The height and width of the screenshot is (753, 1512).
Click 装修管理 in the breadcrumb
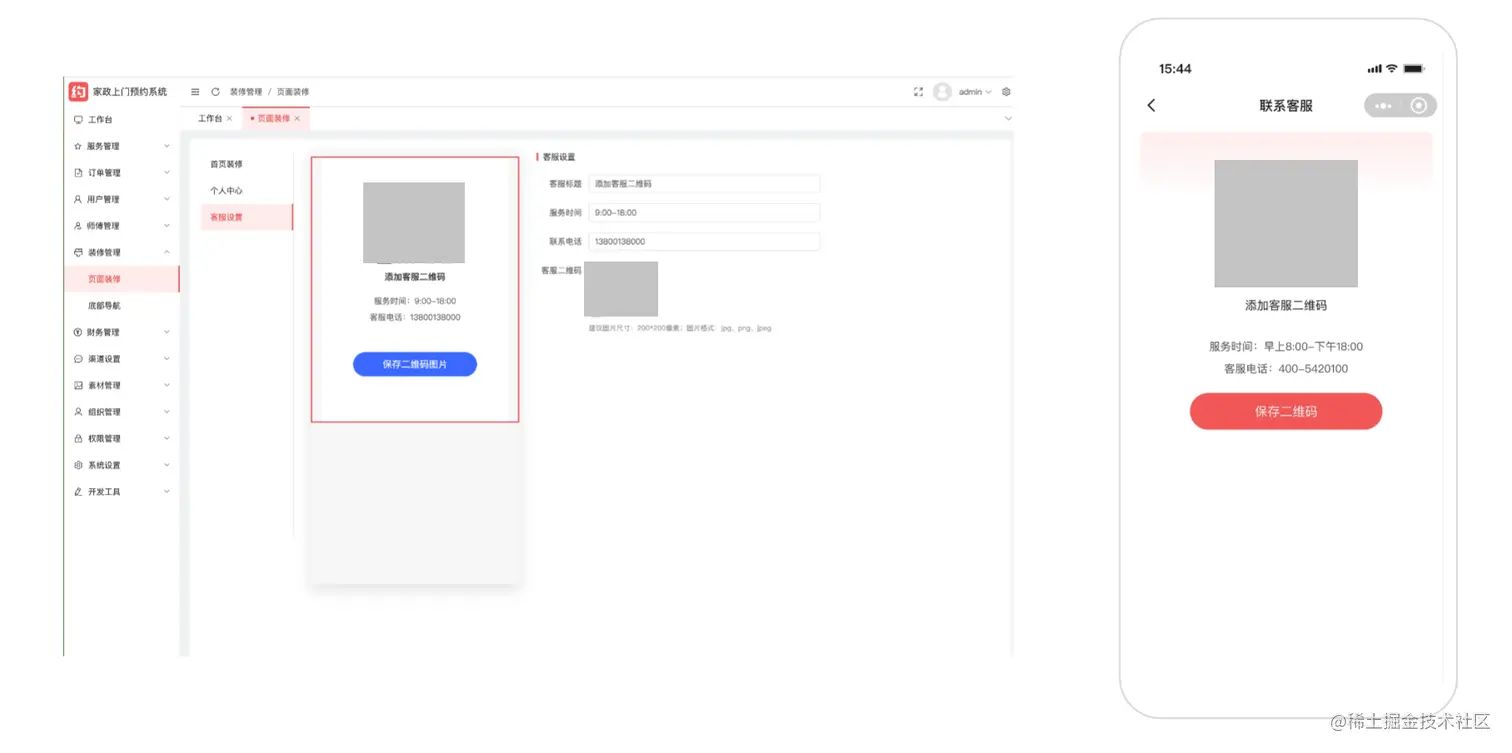246,91
